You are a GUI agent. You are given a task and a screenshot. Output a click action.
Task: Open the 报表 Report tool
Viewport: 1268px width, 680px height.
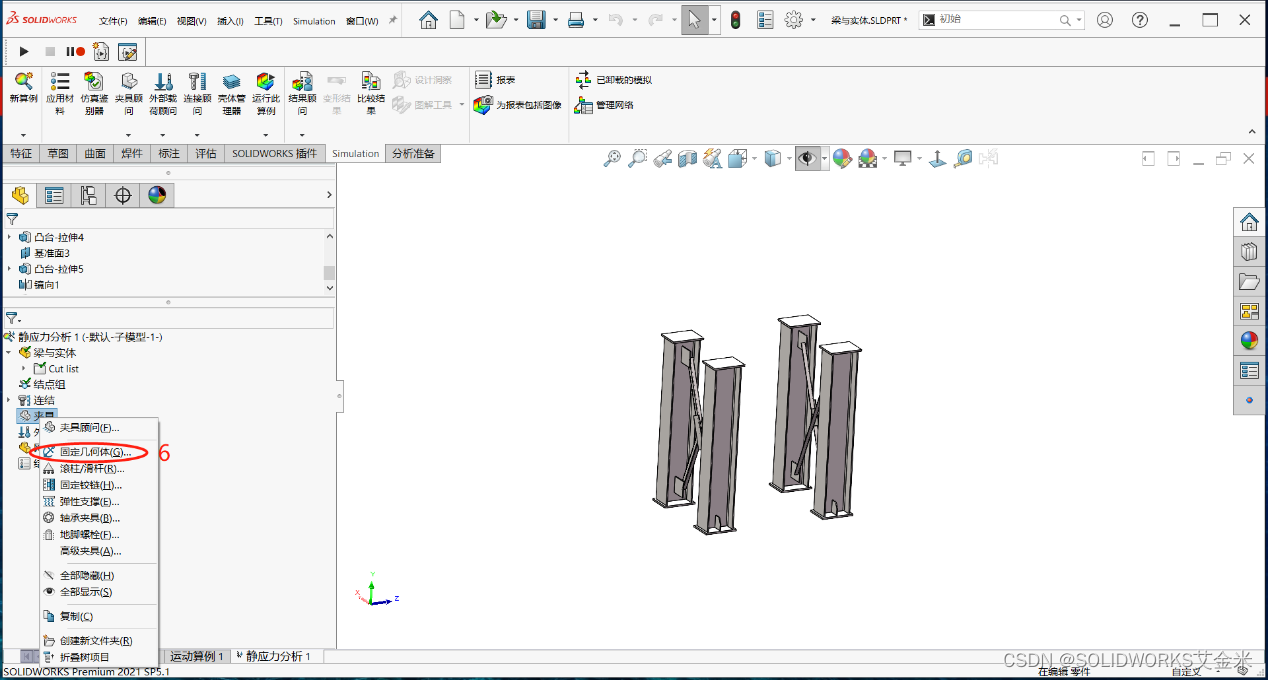(x=496, y=80)
